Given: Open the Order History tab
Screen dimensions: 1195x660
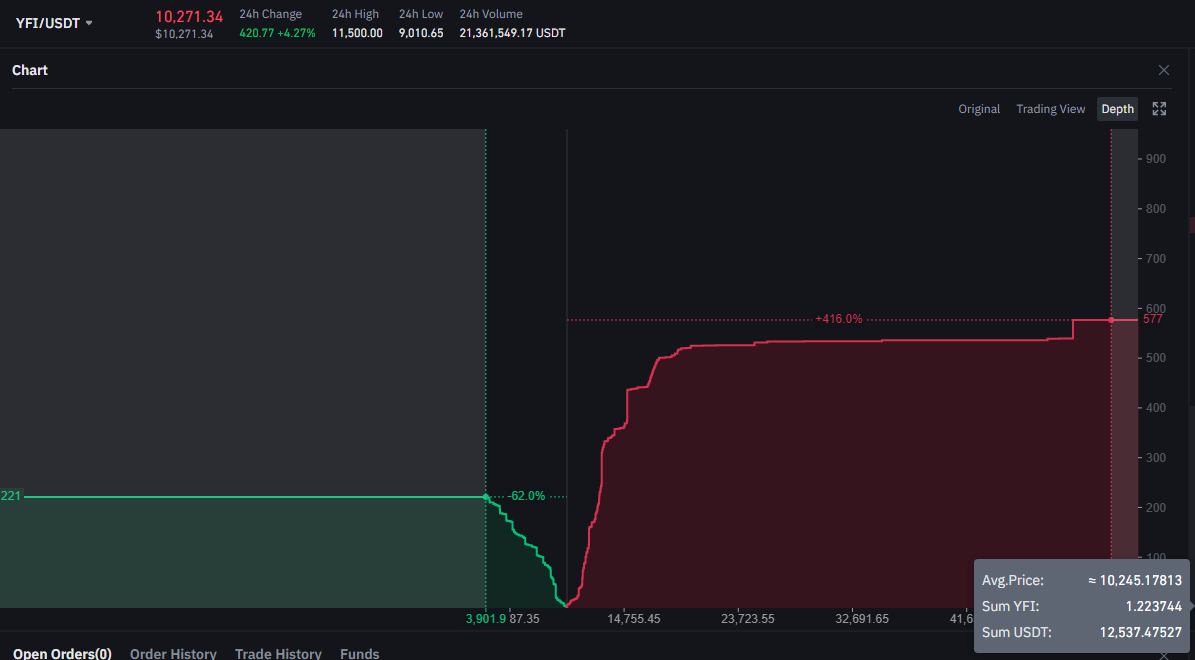Looking at the screenshot, I should 173,653.
